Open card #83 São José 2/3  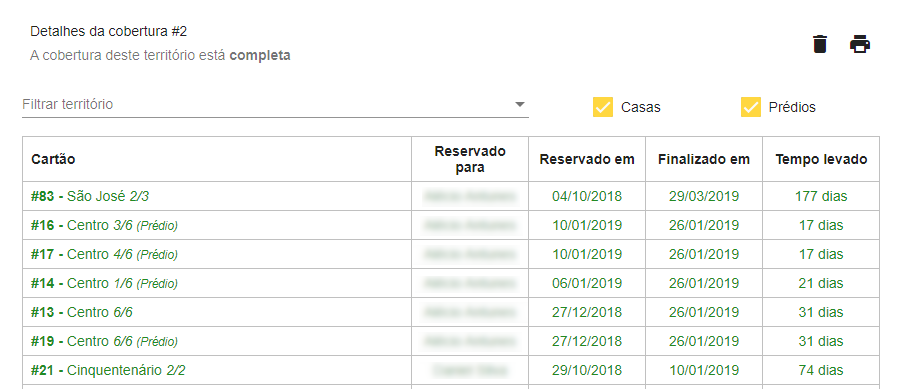tap(90, 197)
